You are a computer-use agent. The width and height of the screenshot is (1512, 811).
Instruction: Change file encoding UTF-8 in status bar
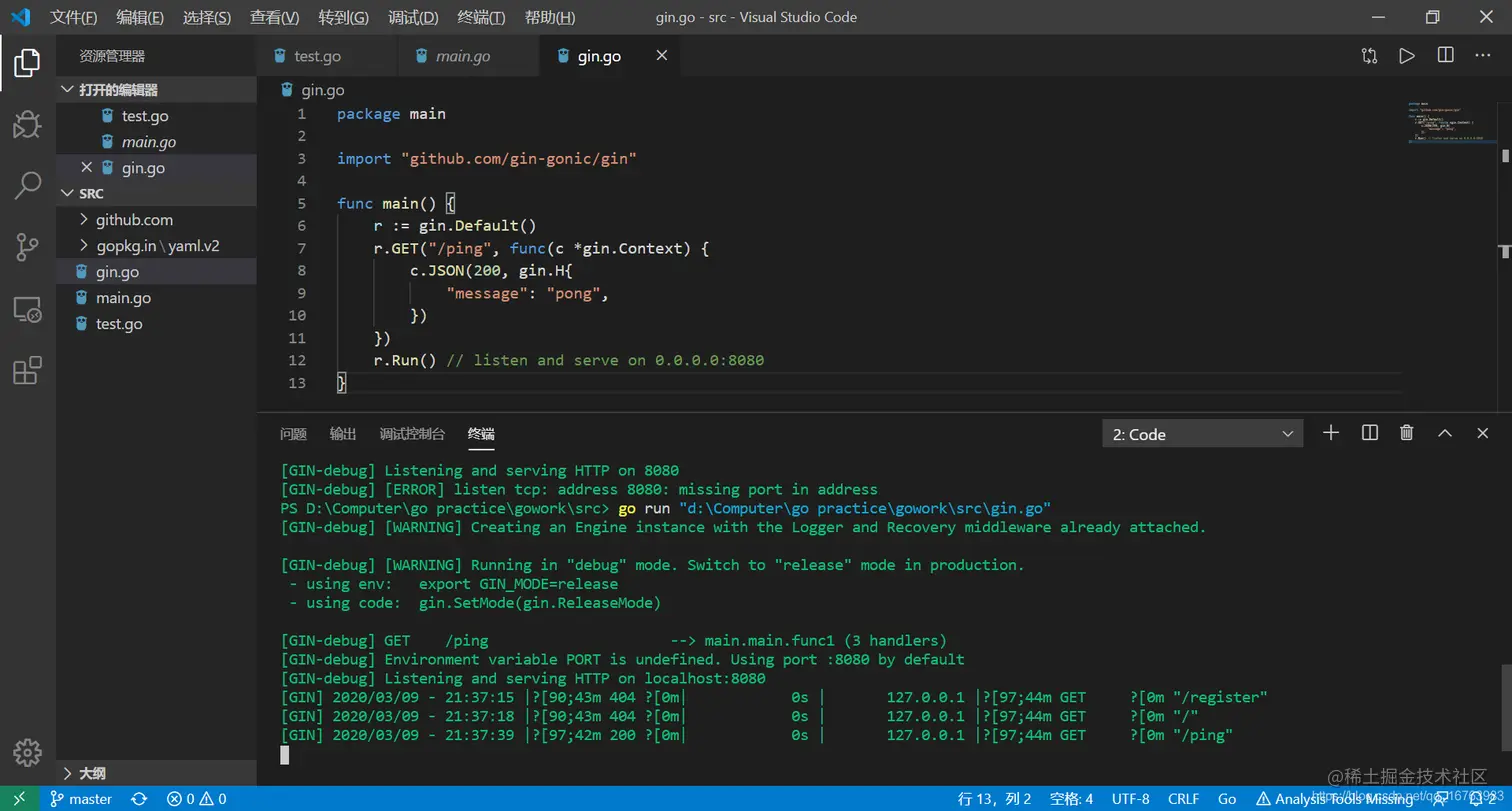click(1130, 799)
